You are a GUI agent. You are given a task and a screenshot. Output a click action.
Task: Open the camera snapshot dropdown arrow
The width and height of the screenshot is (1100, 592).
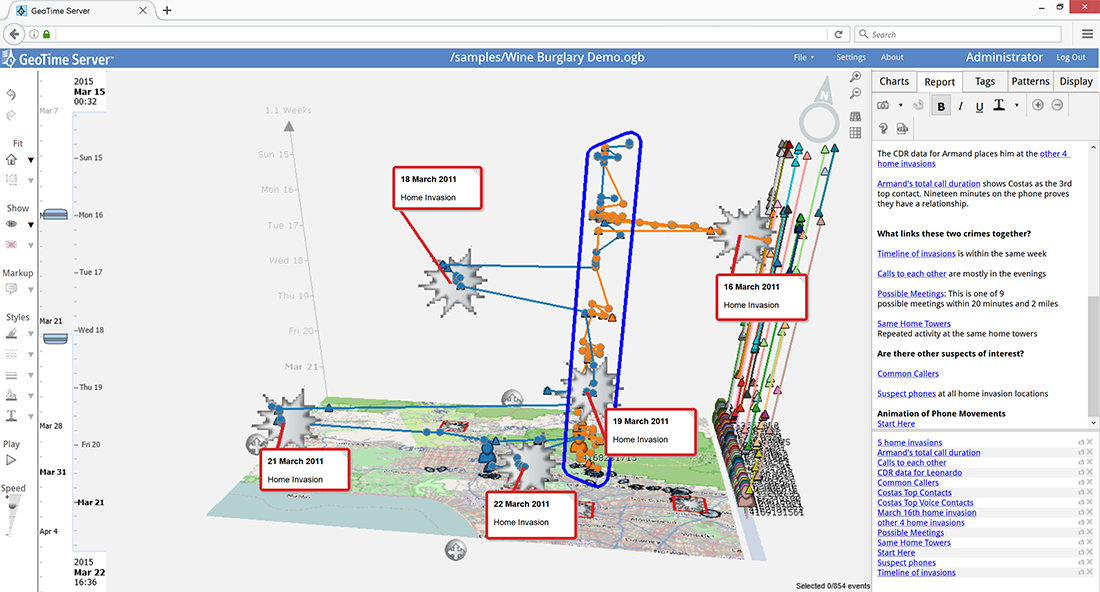coord(900,106)
